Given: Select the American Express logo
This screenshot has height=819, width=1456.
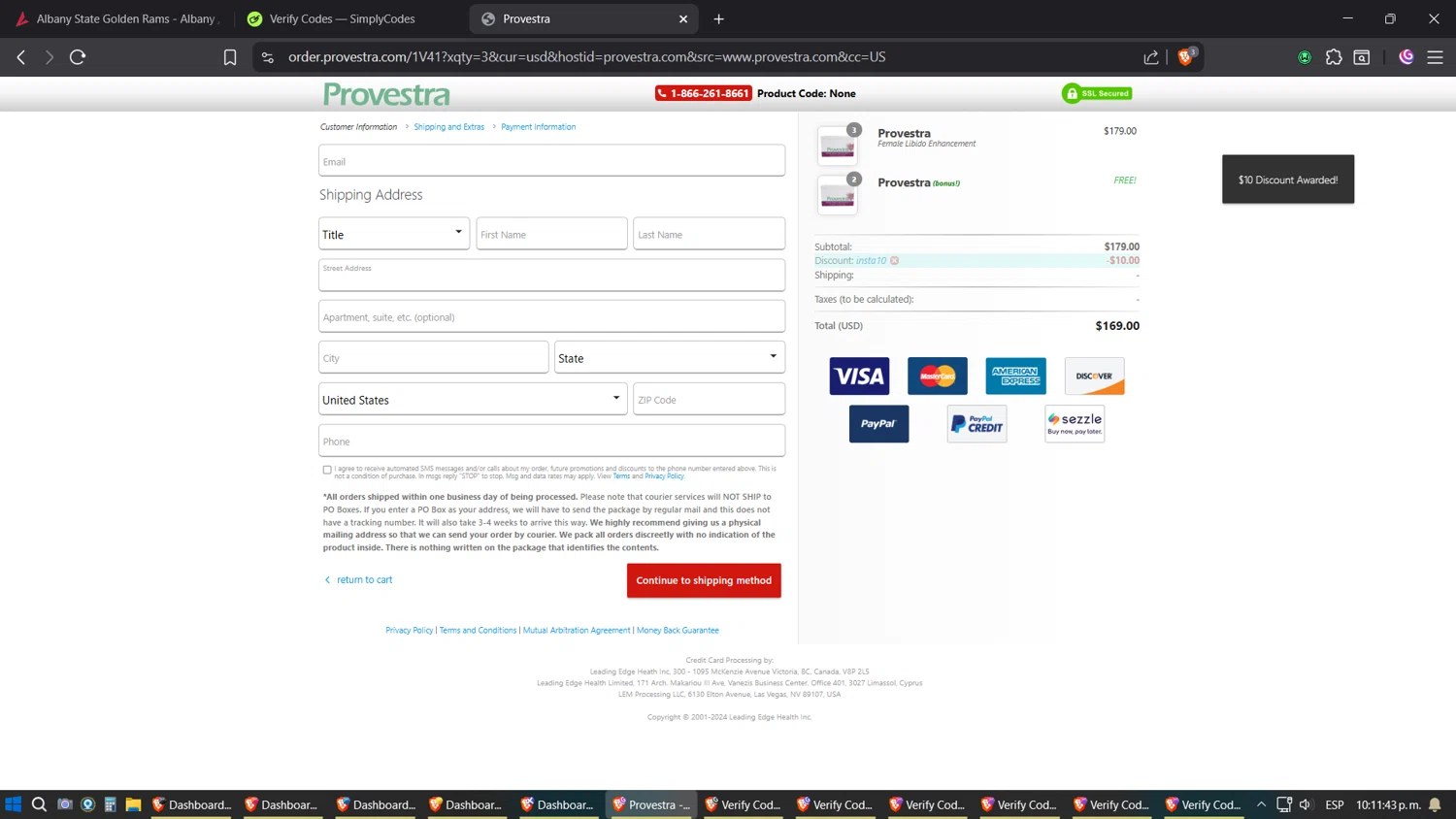Looking at the screenshot, I should (1015, 376).
